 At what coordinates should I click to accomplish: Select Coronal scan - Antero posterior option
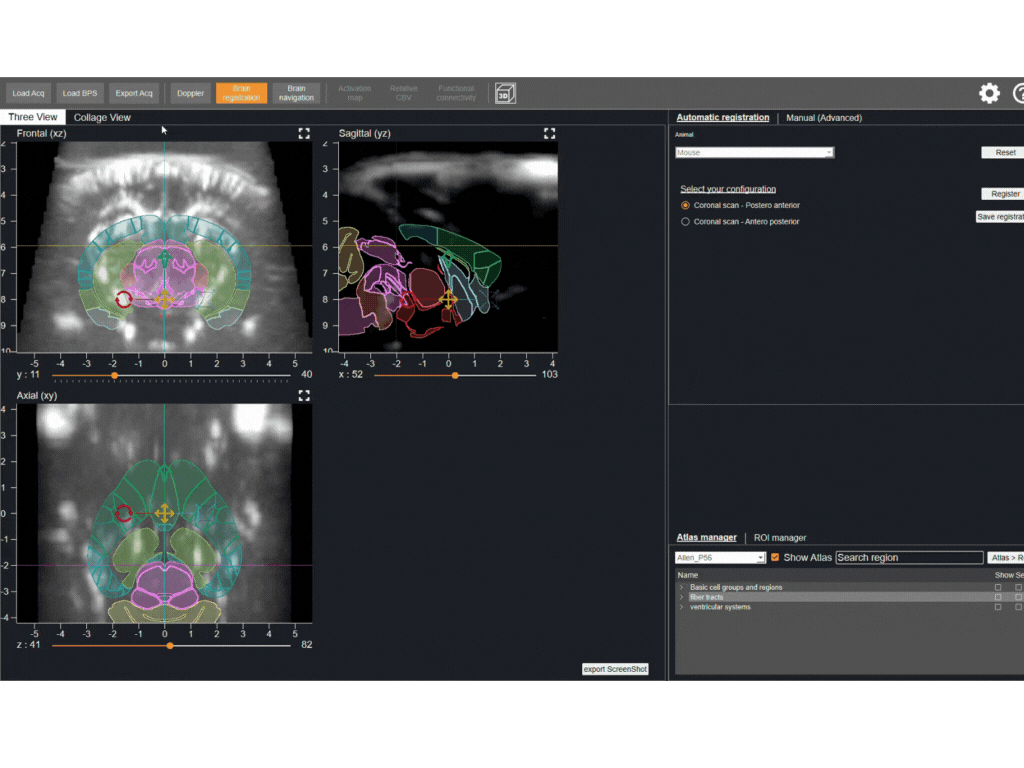(x=685, y=222)
